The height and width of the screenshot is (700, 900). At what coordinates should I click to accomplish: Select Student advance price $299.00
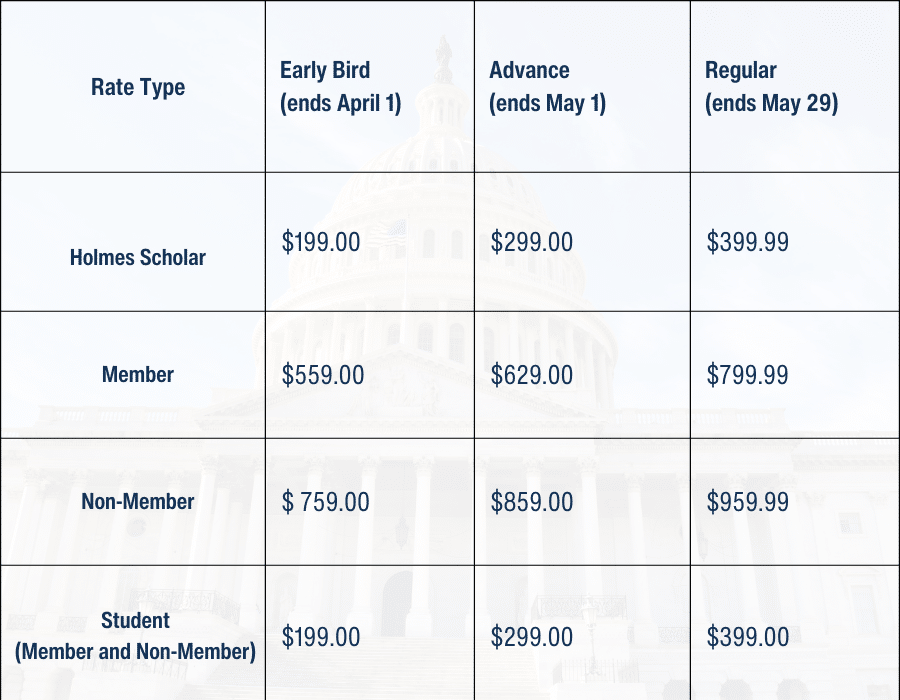(532, 637)
